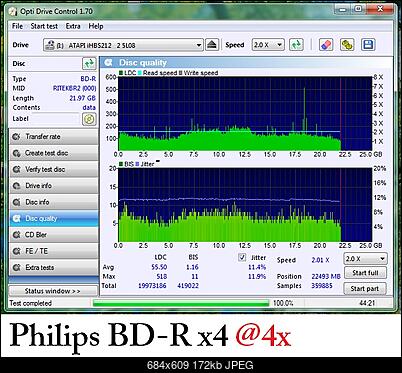Click the Transfer rate sidebar icon

[x=16, y=137]
